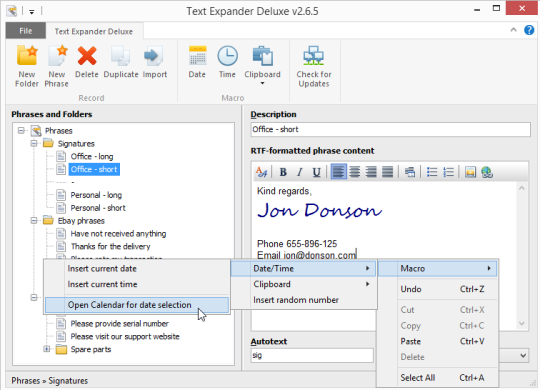Duplicate the selected phrase
540x390 pixels.
pyautogui.click(x=121, y=62)
